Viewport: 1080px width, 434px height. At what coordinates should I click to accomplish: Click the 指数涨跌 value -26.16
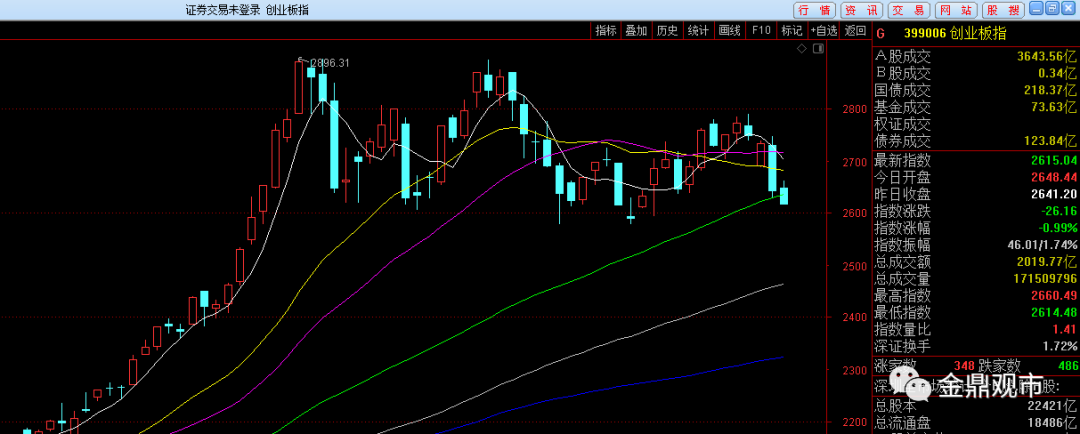click(x=1058, y=211)
